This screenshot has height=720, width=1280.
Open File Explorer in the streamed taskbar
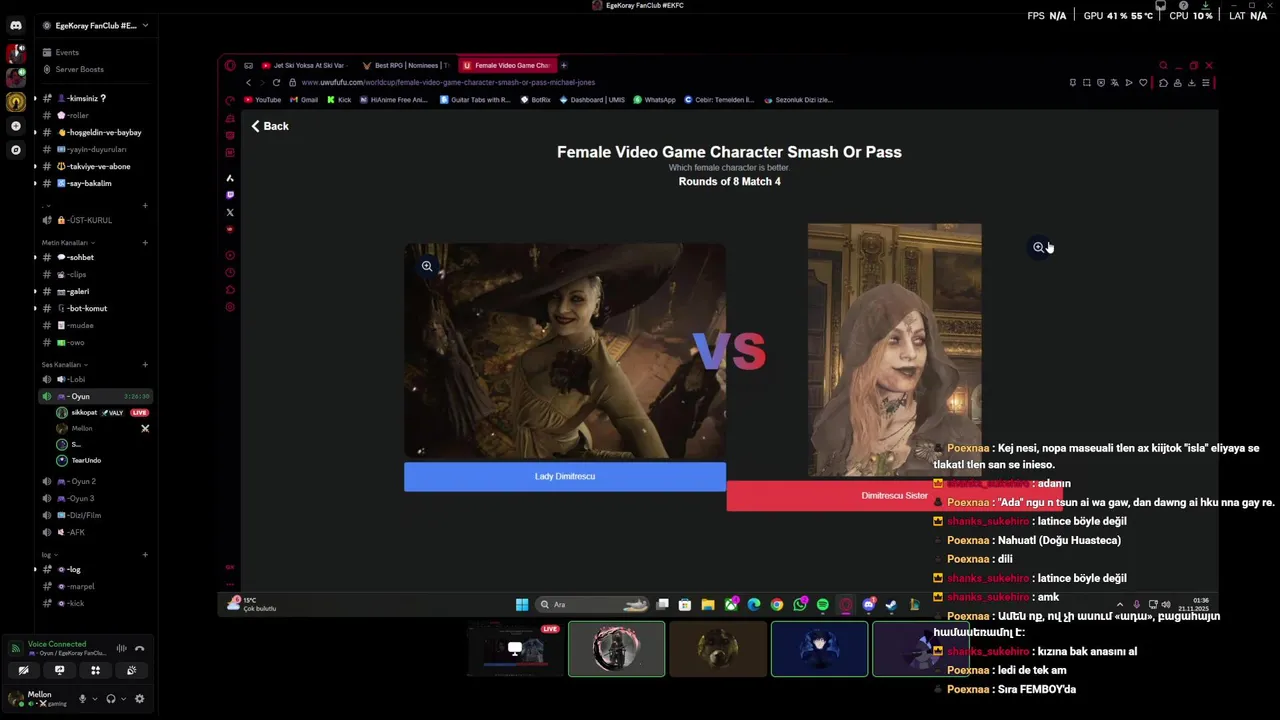click(x=708, y=604)
